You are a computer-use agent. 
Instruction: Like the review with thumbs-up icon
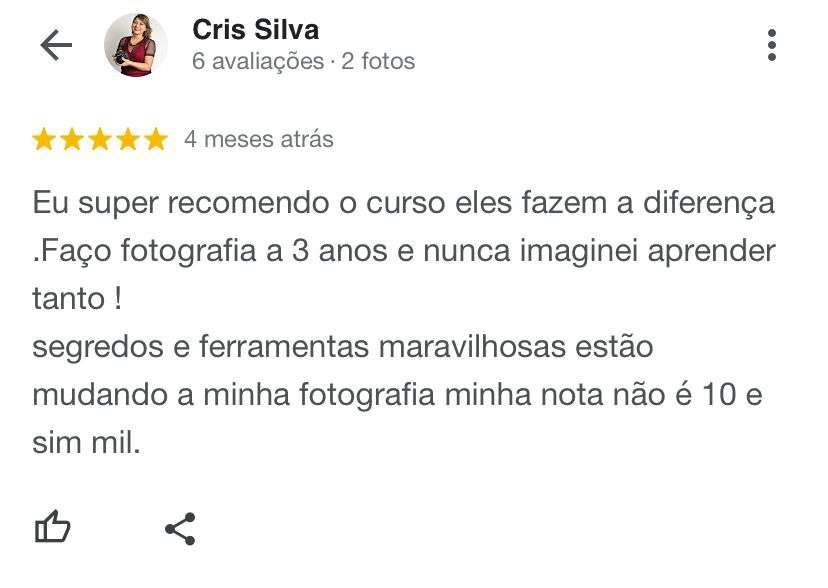(x=52, y=526)
